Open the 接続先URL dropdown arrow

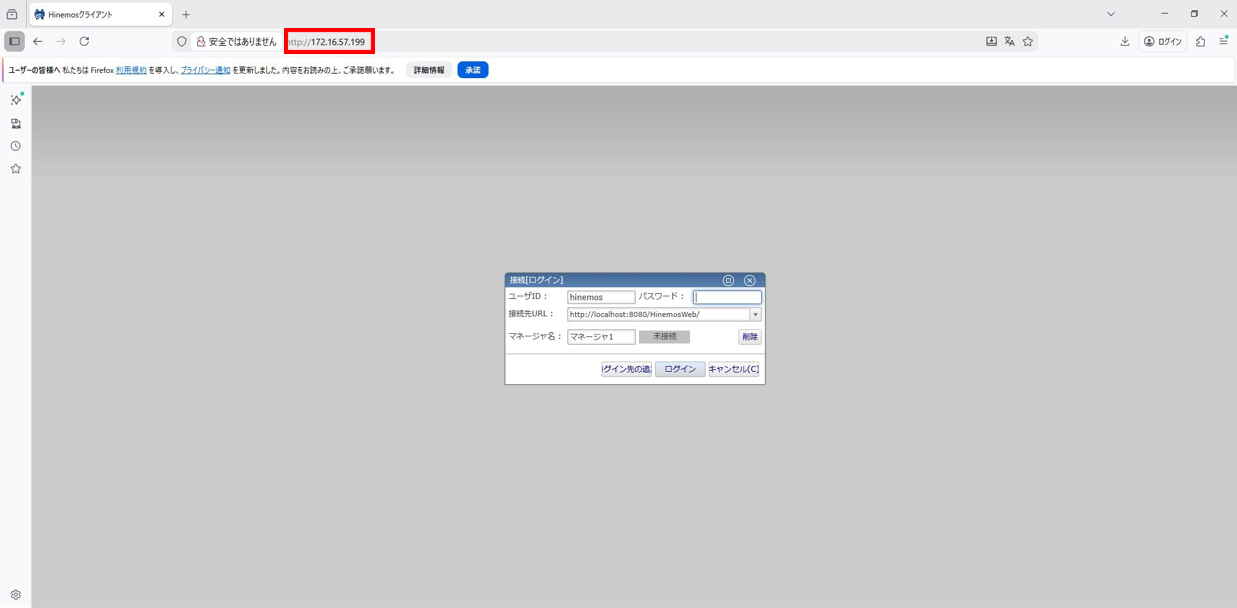pos(755,314)
